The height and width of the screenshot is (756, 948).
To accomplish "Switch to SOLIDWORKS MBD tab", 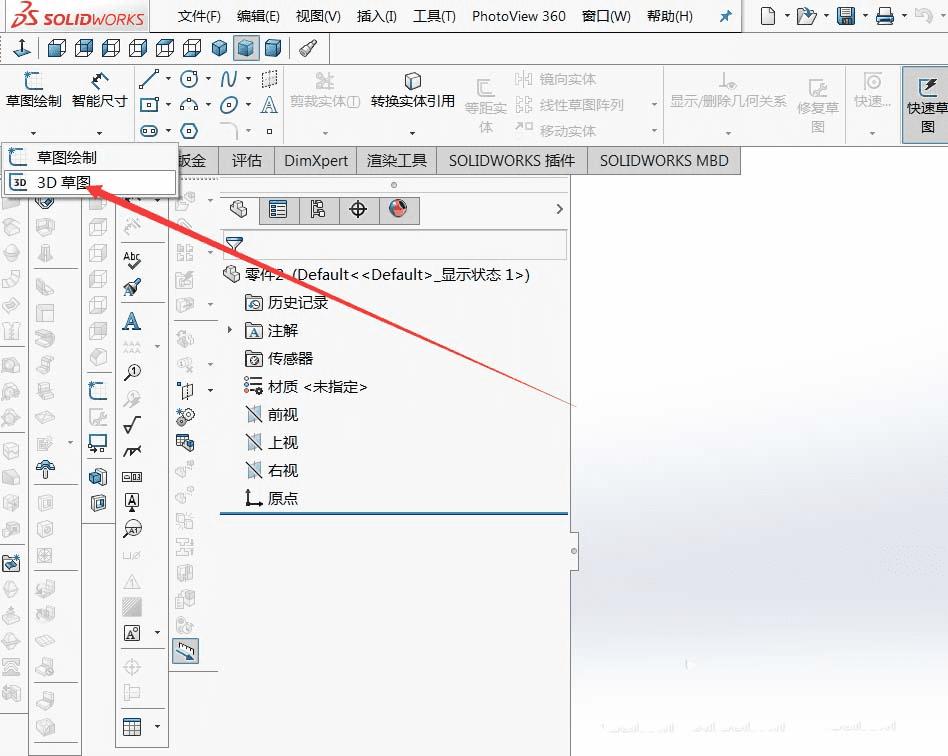I will [664, 160].
